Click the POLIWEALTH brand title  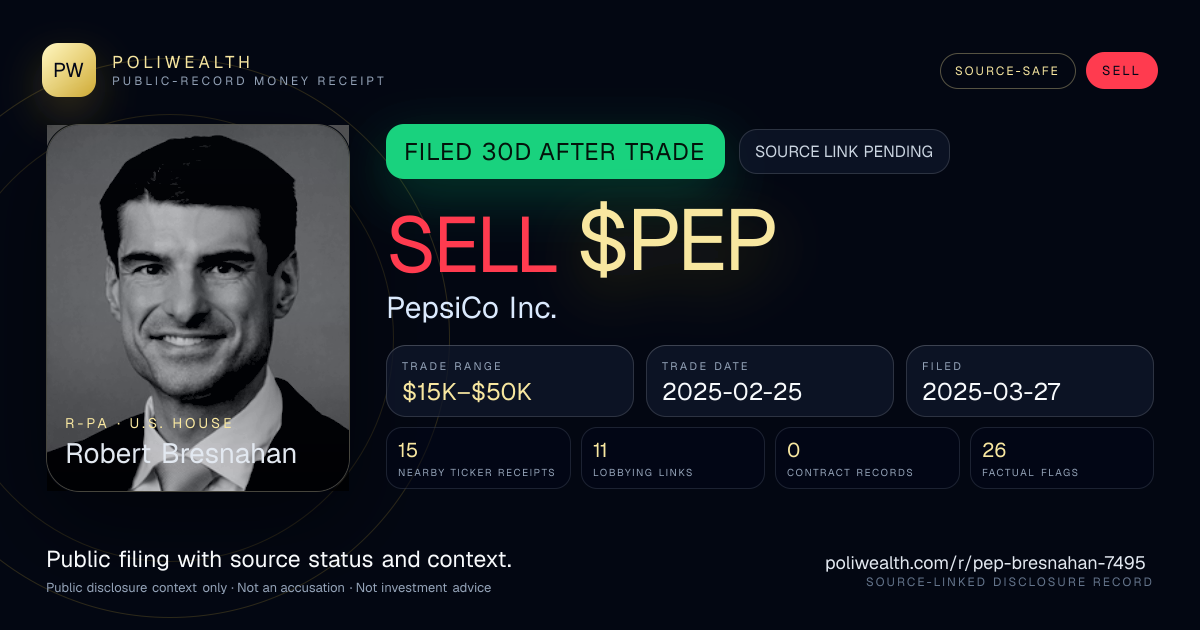pos(182,62)
